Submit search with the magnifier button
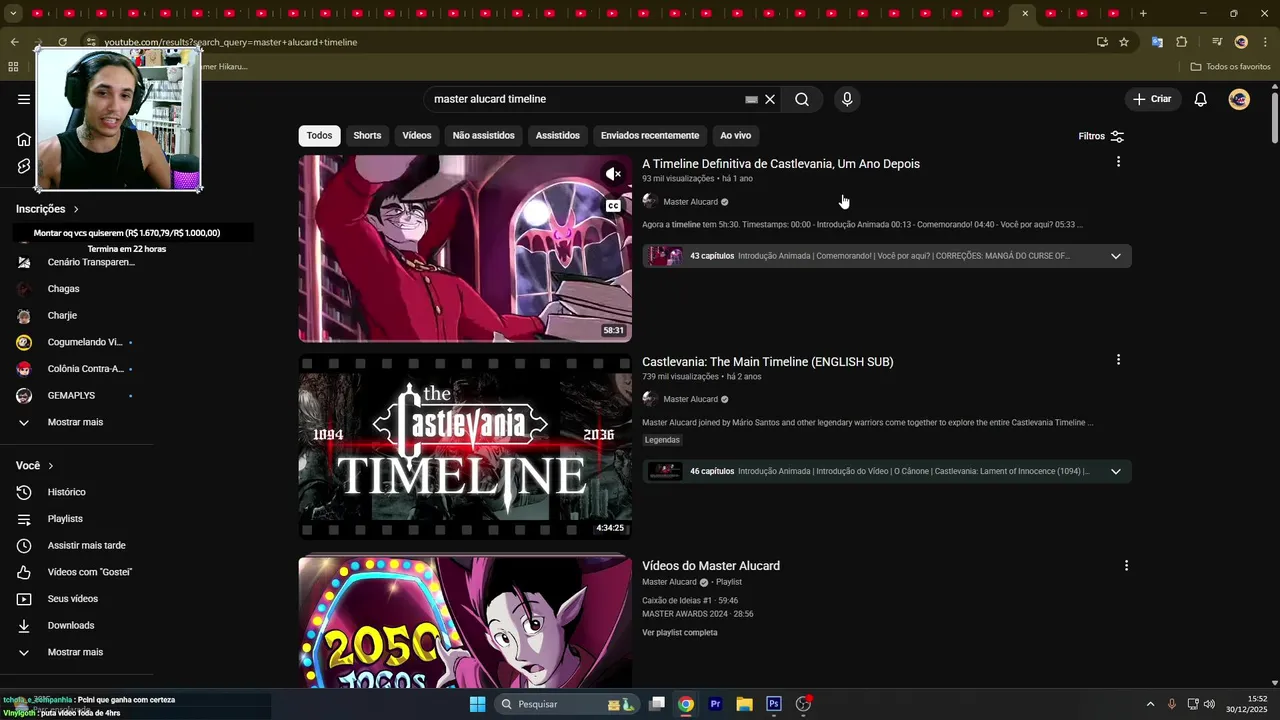The image size is (1280, 720). [802, 99]
